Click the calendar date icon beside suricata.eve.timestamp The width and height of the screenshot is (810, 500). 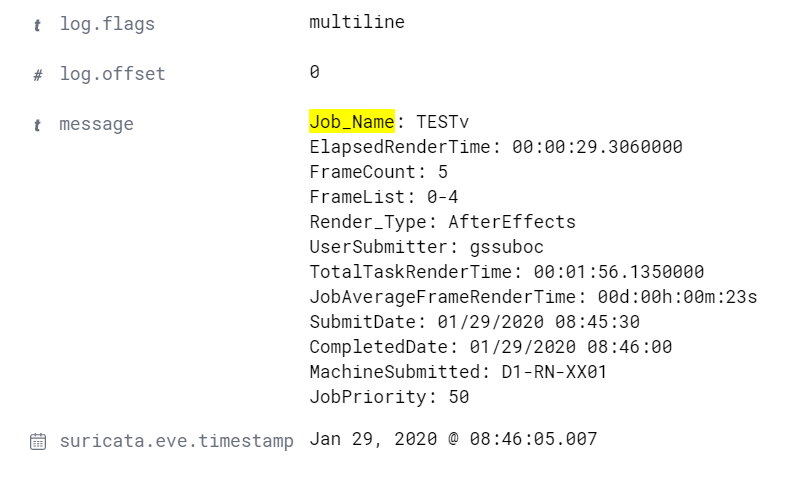38,442
